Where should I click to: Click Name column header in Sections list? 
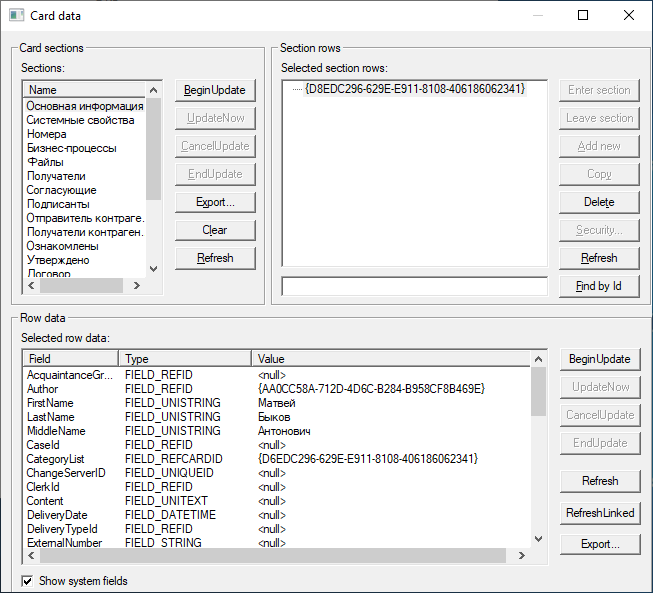click(84, 90)
